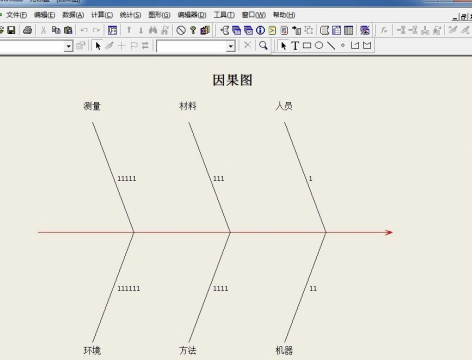Select the annotation pointer arrow tool
The height and width of the screenshot is (360, 472).
tap(283, 46)
